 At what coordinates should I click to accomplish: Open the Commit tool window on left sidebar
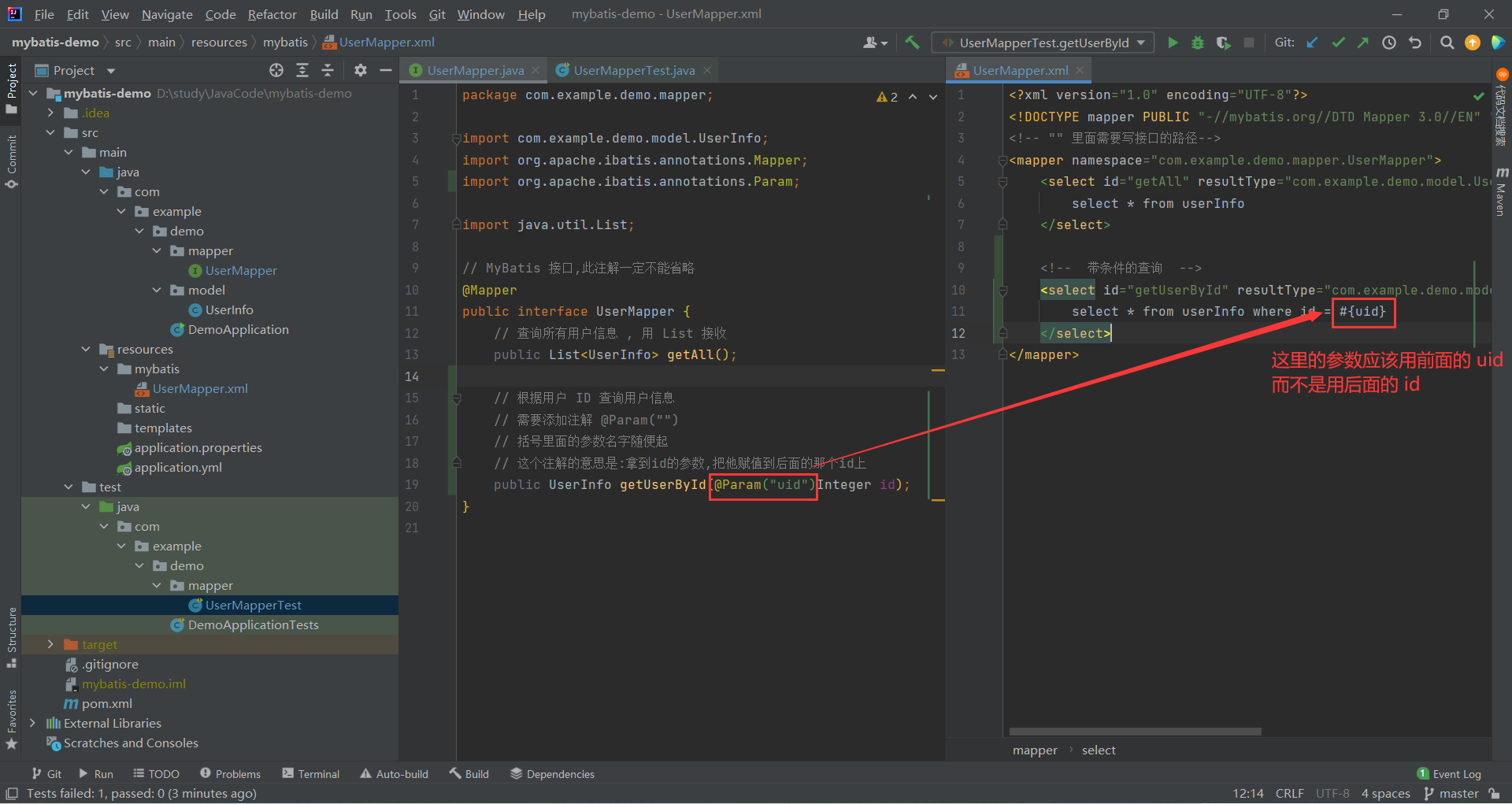(12, 161)
